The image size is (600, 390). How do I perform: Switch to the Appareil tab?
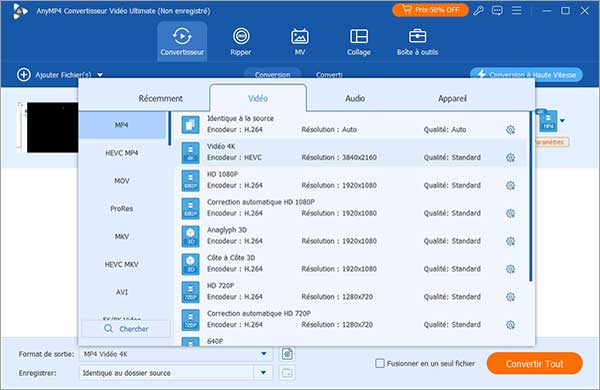click(x=452, y=98)
